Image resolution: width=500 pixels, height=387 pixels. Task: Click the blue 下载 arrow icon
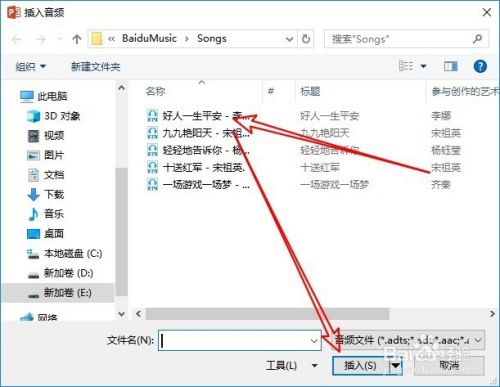click(33, 194)
